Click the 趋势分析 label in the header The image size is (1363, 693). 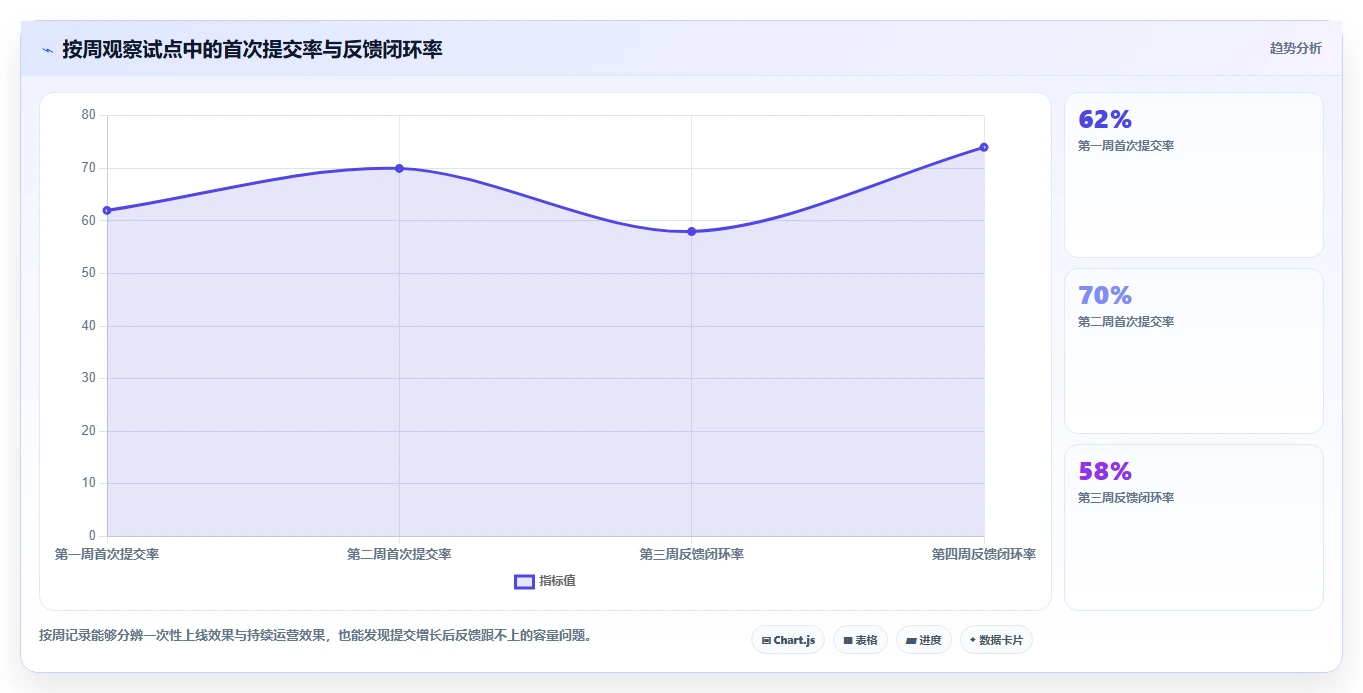(x=1295, y=48)
